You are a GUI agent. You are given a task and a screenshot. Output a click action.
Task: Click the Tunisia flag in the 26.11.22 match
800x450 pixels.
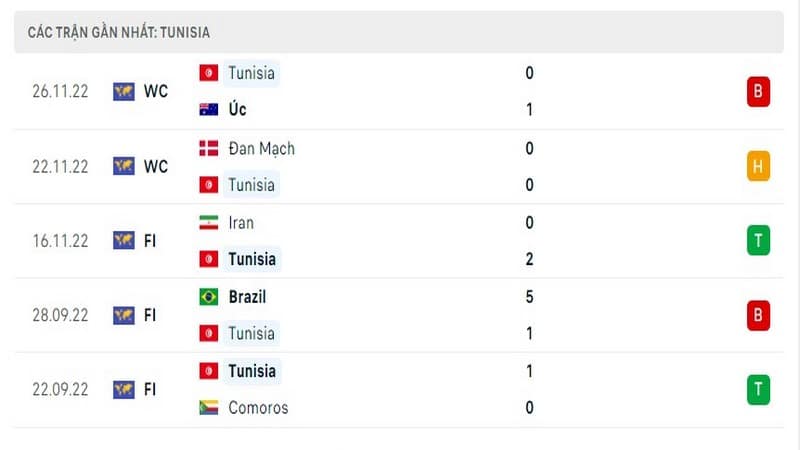pos(208,73)
